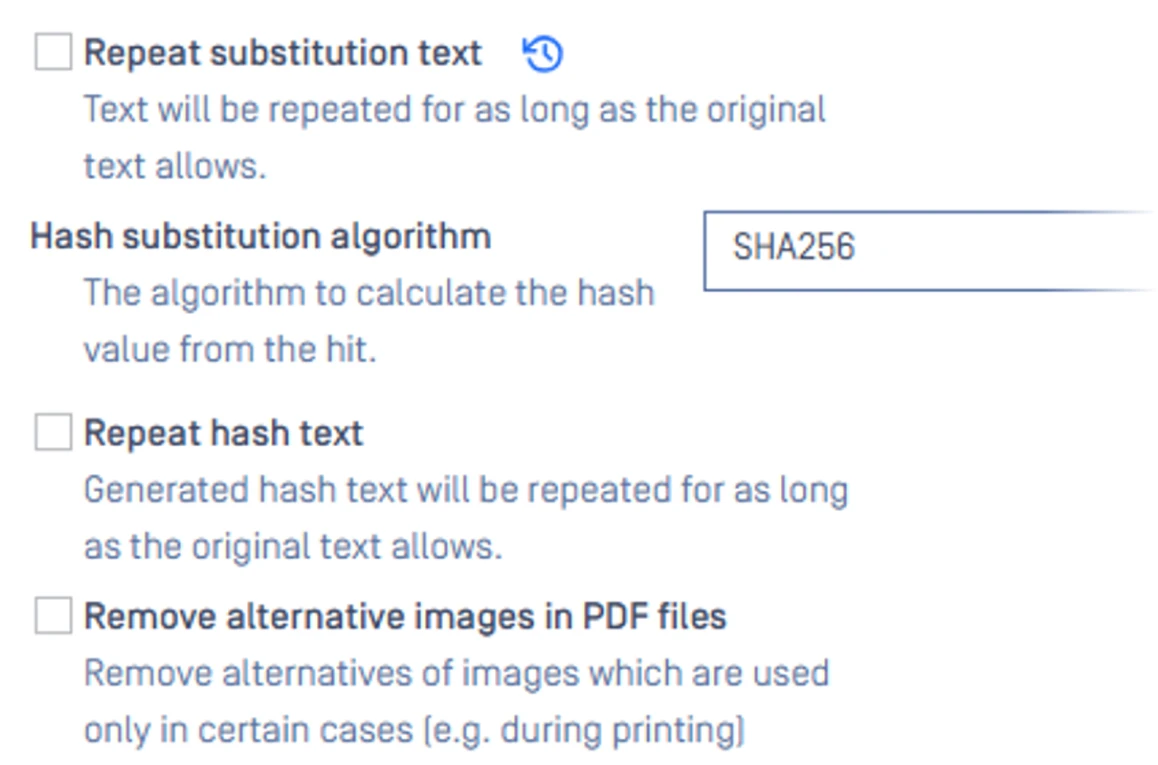Viewport: 1158px width, 765px height.
Task: Click the "Repeat substitution text" label
Action: (x=283, y=53)
